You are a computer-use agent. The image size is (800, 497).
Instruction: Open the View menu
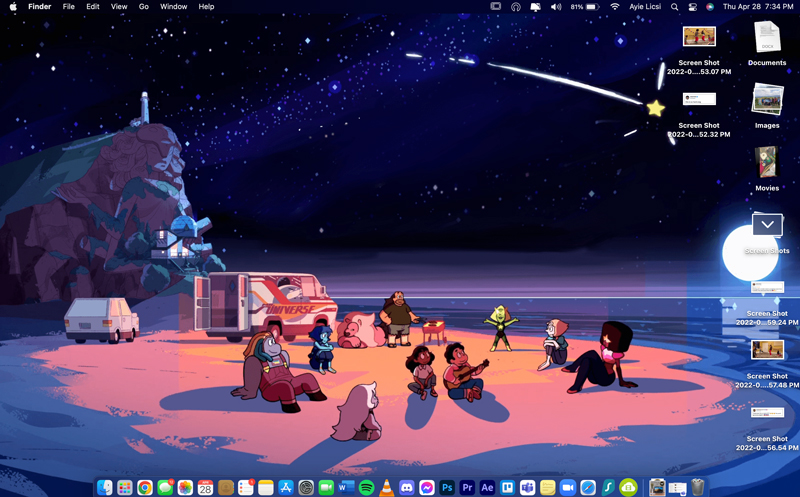point(119,7)
